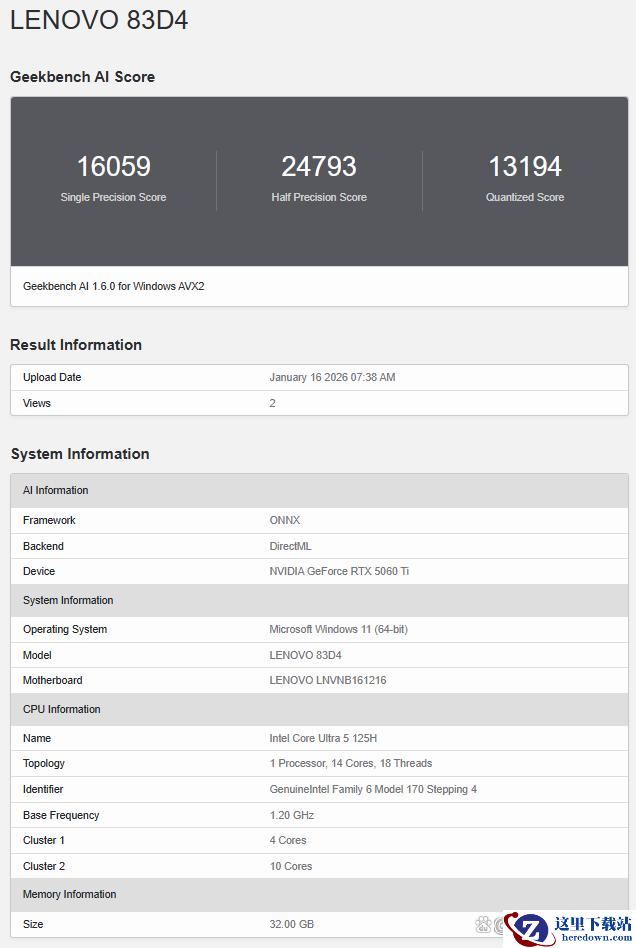
Task: Click the DirectML backend value
Action: [290, 546]
